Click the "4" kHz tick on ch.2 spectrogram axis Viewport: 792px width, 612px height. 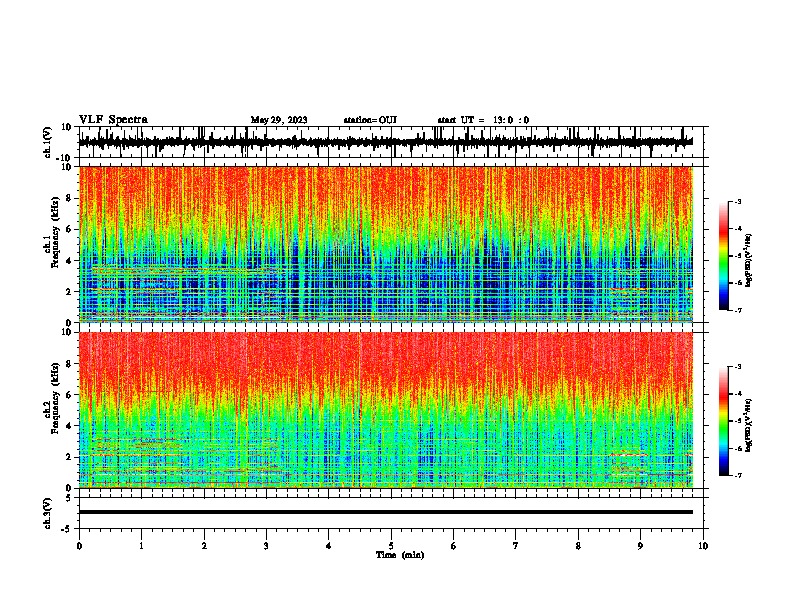tap(69, 426)
